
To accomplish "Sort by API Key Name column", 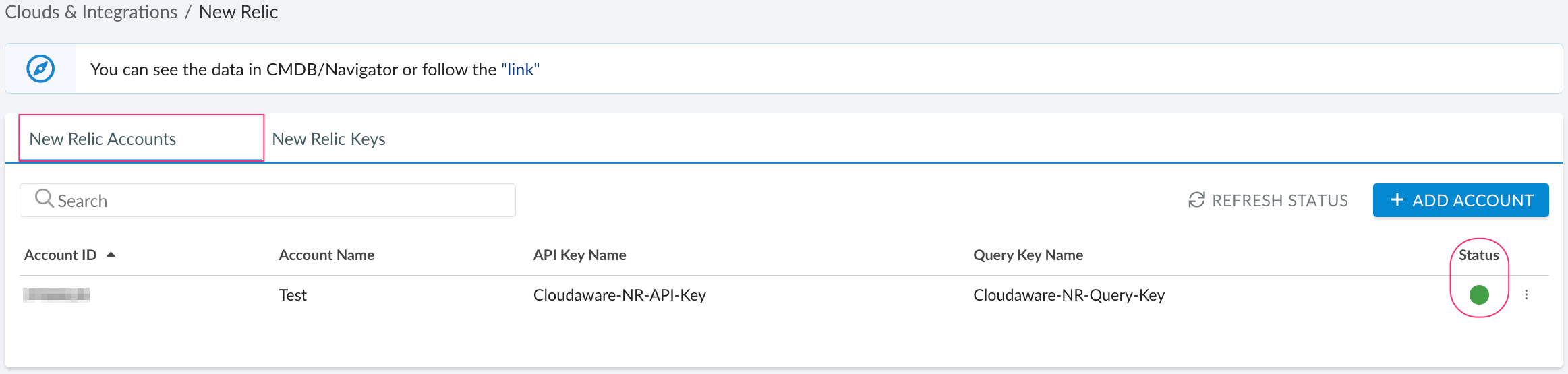I will [x=579, y=255].
